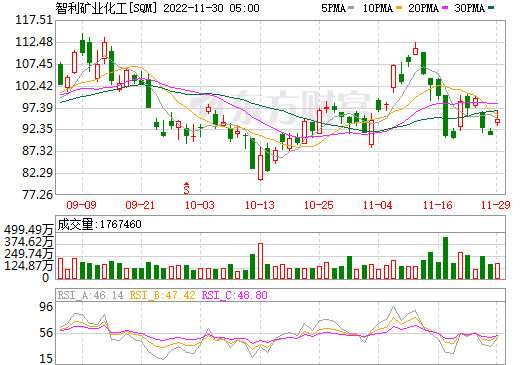Click the 10-03 date label

[200, 205]
